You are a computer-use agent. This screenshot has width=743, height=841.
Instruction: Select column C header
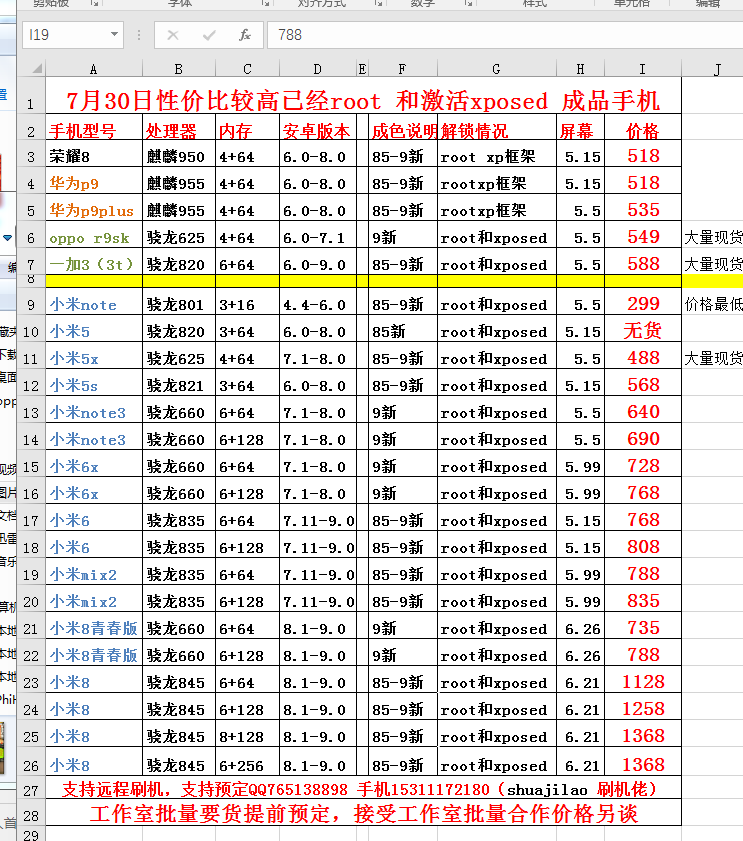point(247,69)
